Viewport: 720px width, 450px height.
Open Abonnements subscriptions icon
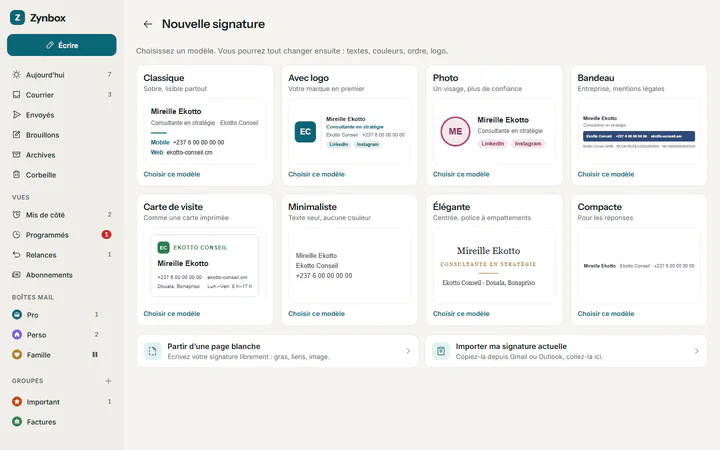[17, 275]
